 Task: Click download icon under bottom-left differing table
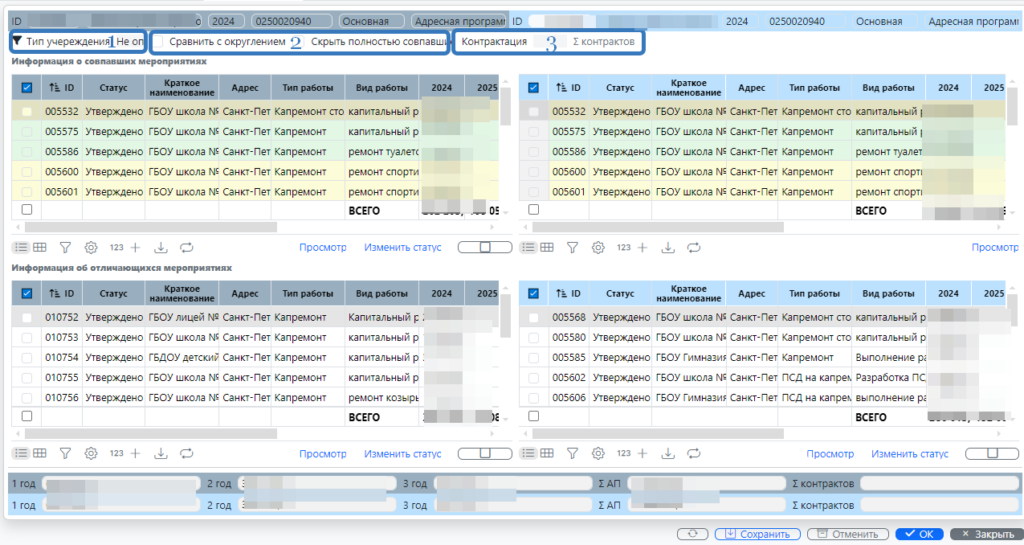pos(161,453)
